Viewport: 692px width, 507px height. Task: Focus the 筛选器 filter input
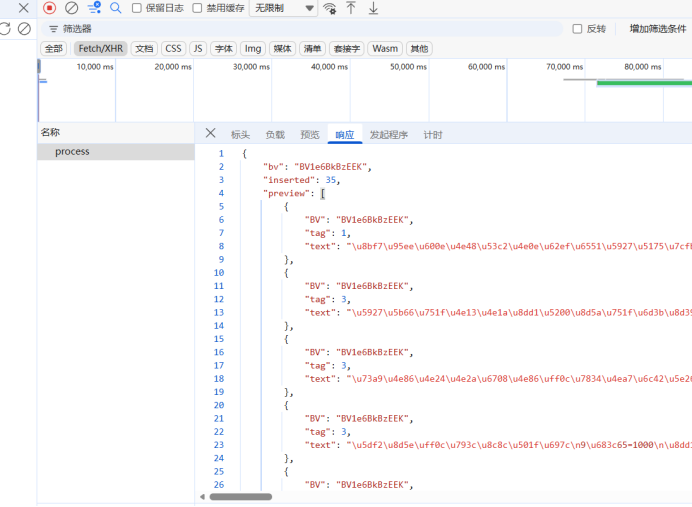pos(302,29)
